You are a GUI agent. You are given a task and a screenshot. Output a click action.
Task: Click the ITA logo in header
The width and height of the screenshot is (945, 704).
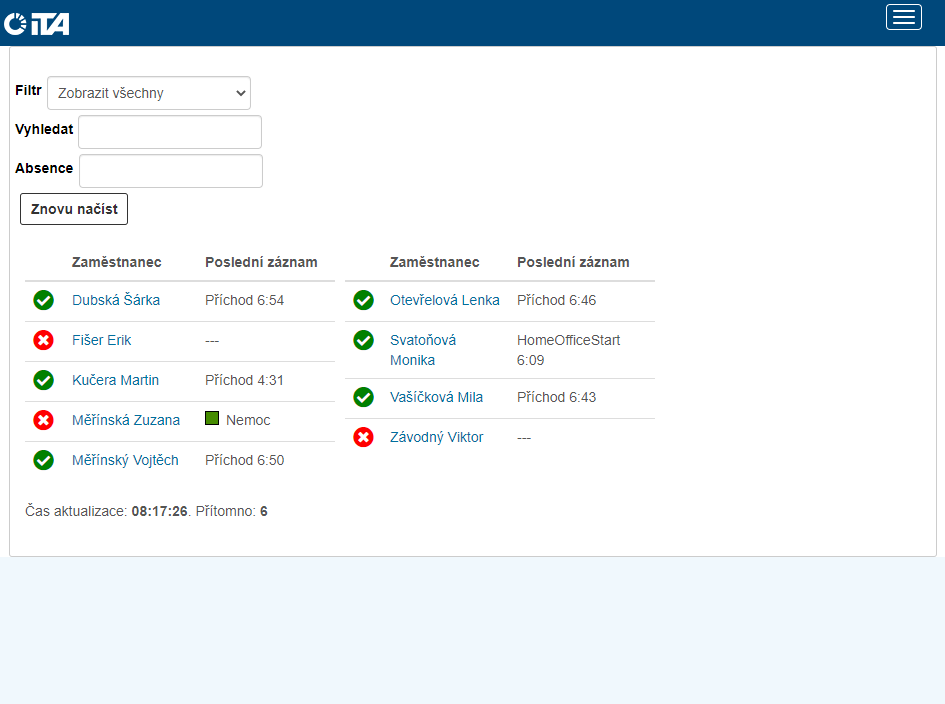37,22
